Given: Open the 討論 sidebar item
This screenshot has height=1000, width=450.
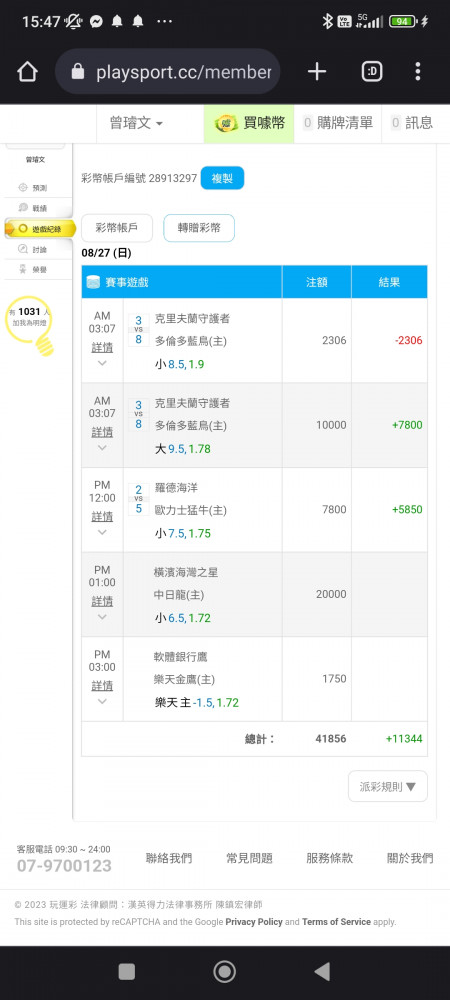Looking at the screenshot, I should point(33,249).
